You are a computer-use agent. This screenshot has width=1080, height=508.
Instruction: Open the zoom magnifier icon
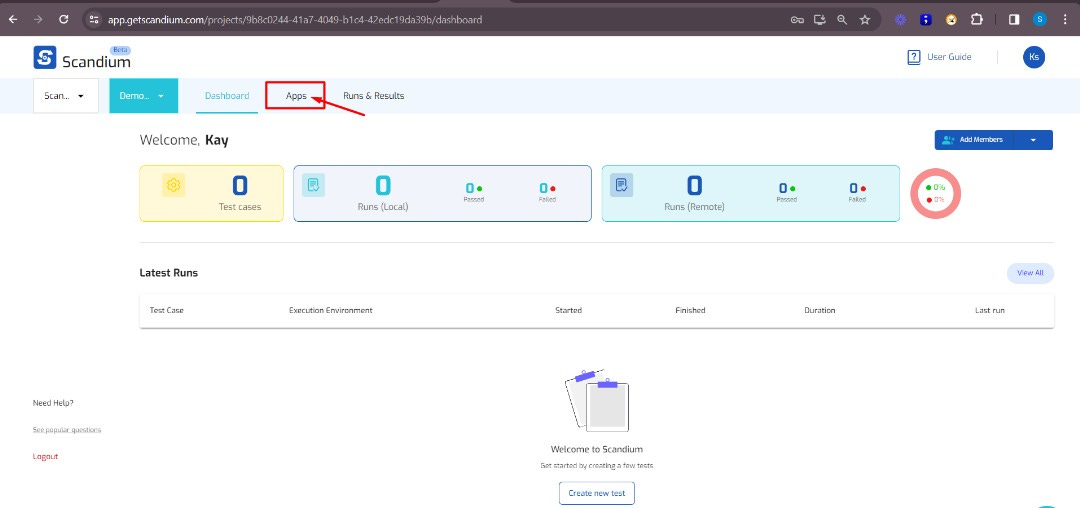tap(842, 20)
